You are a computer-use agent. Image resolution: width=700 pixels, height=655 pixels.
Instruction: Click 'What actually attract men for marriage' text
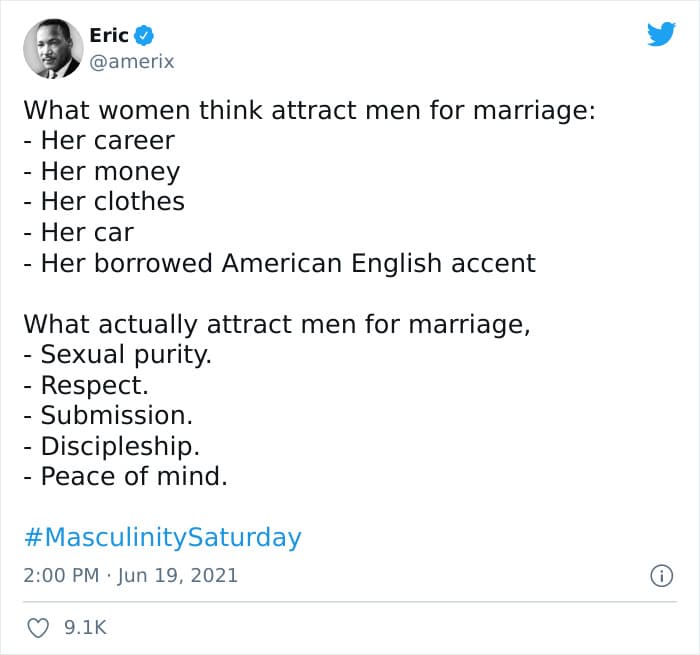[277, 325]
